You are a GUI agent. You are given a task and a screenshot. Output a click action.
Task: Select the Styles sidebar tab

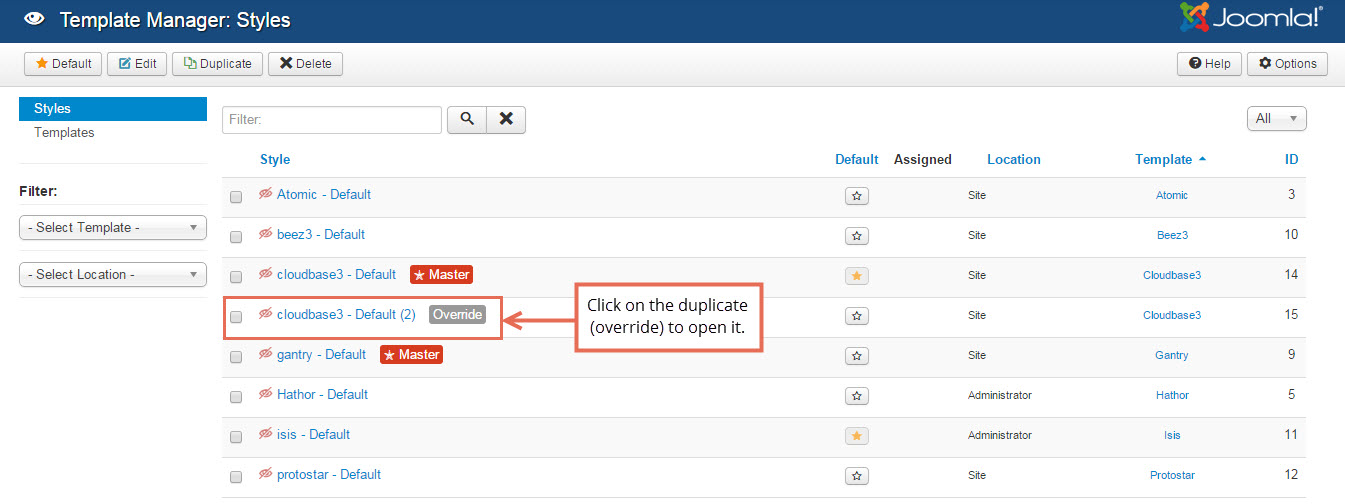(x=113, y=108)
